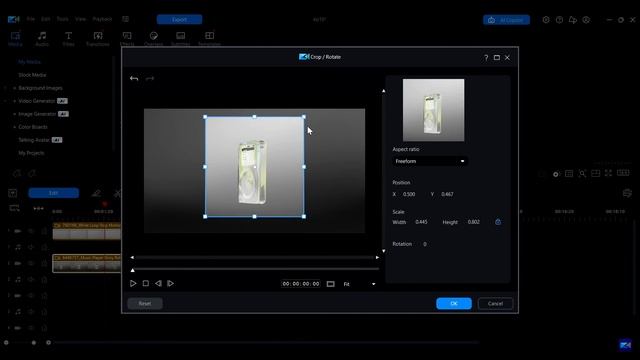
Task: Open the Titles room tab
Action: click(x=69, y=39)
